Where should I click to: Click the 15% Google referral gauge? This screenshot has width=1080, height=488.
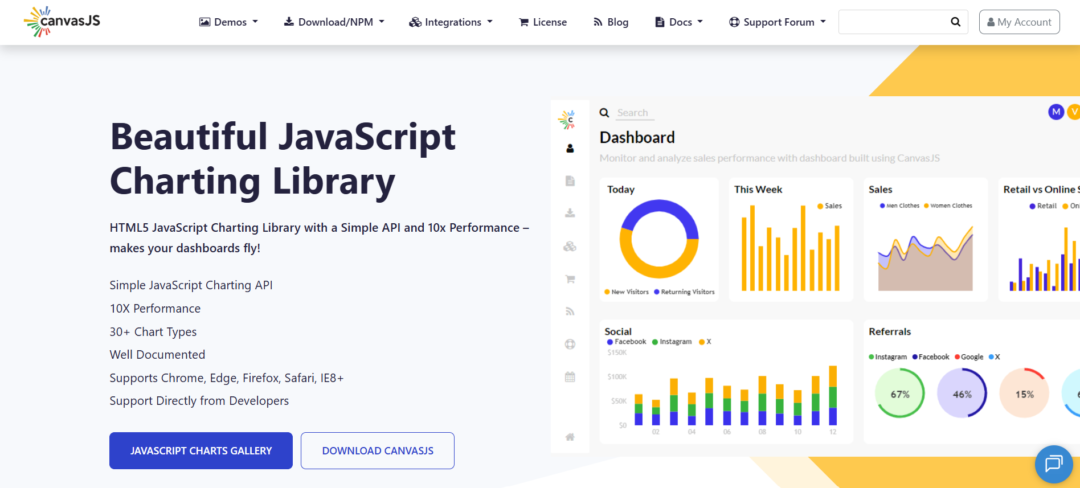click(1024, 394)
